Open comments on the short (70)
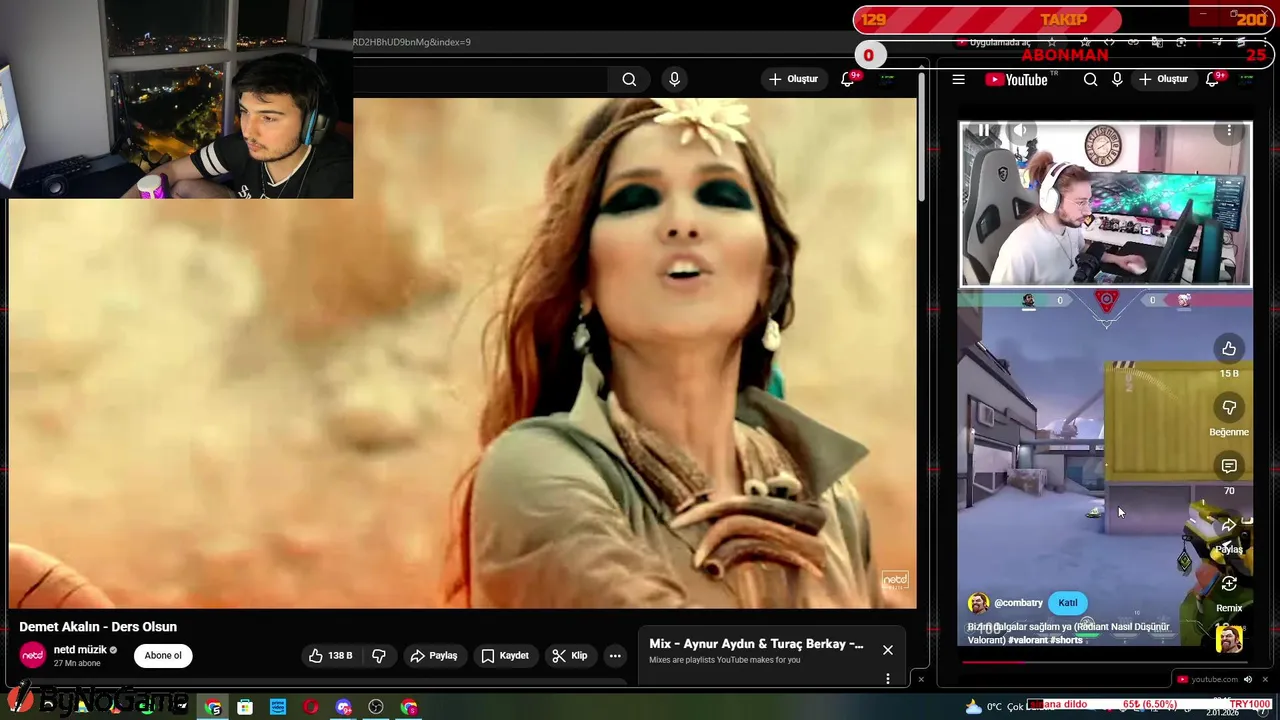This screenshot has width=1280, height=720. [x=1229, y=466]
